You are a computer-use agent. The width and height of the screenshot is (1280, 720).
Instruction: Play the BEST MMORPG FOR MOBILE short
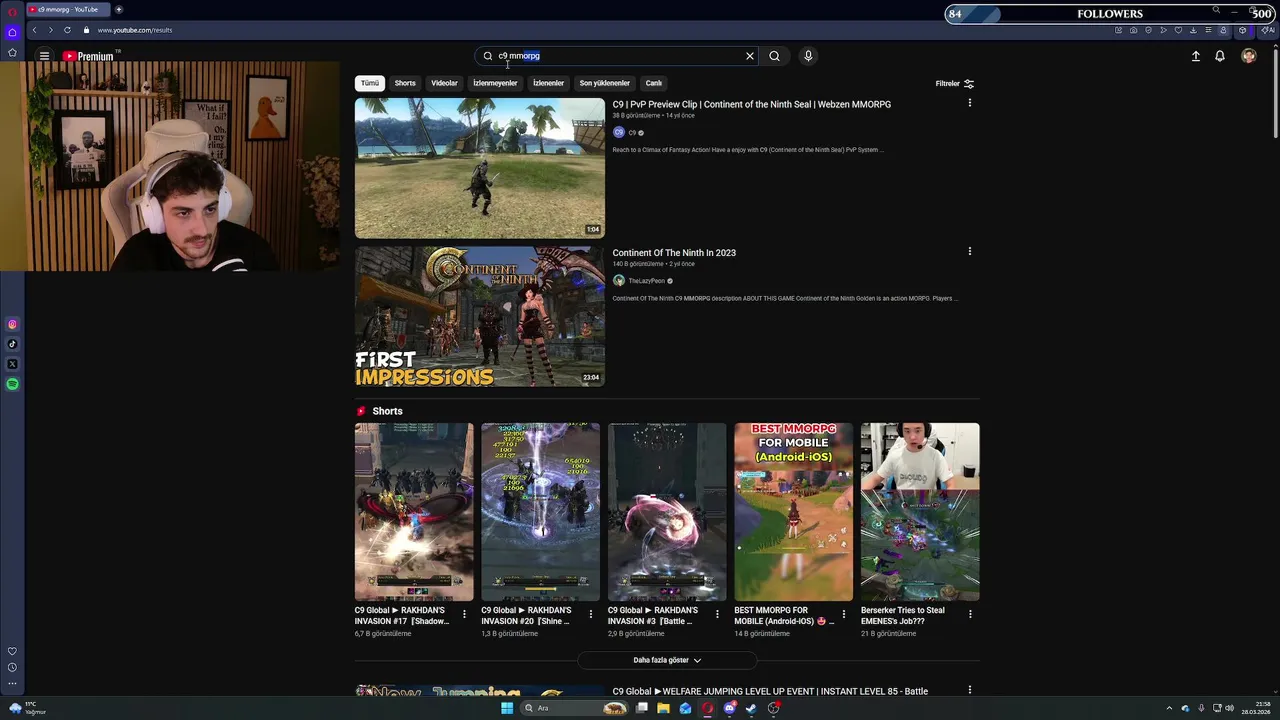(x=794, y=512)
